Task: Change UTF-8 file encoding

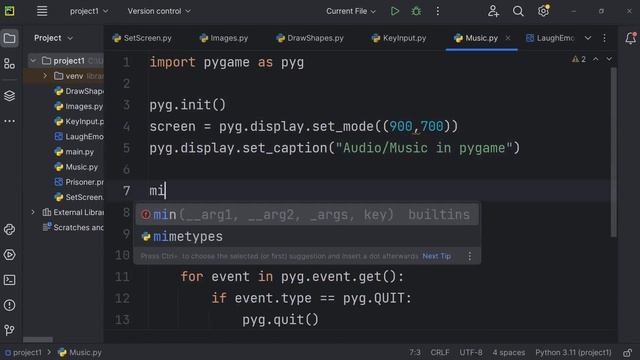Action: click(471, 353)
